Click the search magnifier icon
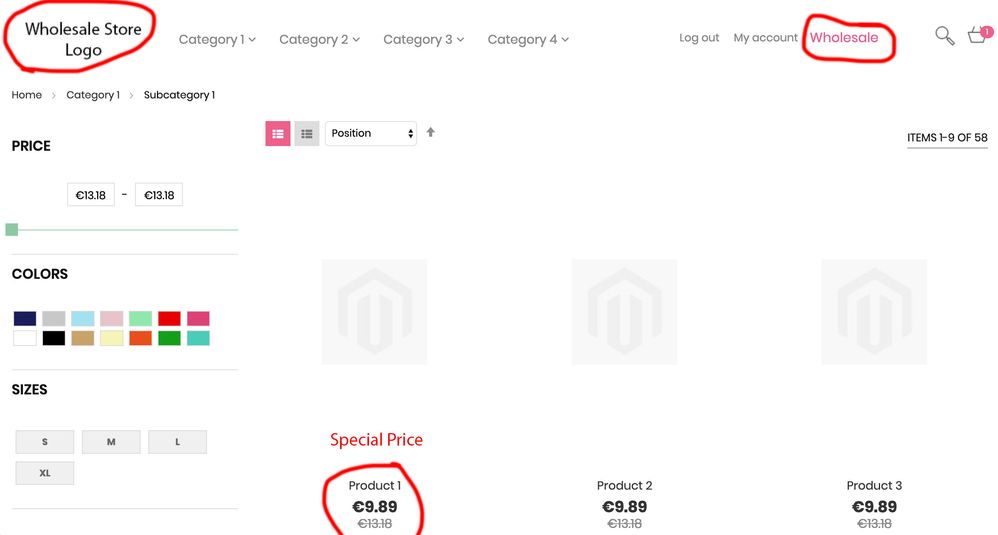 944,36
